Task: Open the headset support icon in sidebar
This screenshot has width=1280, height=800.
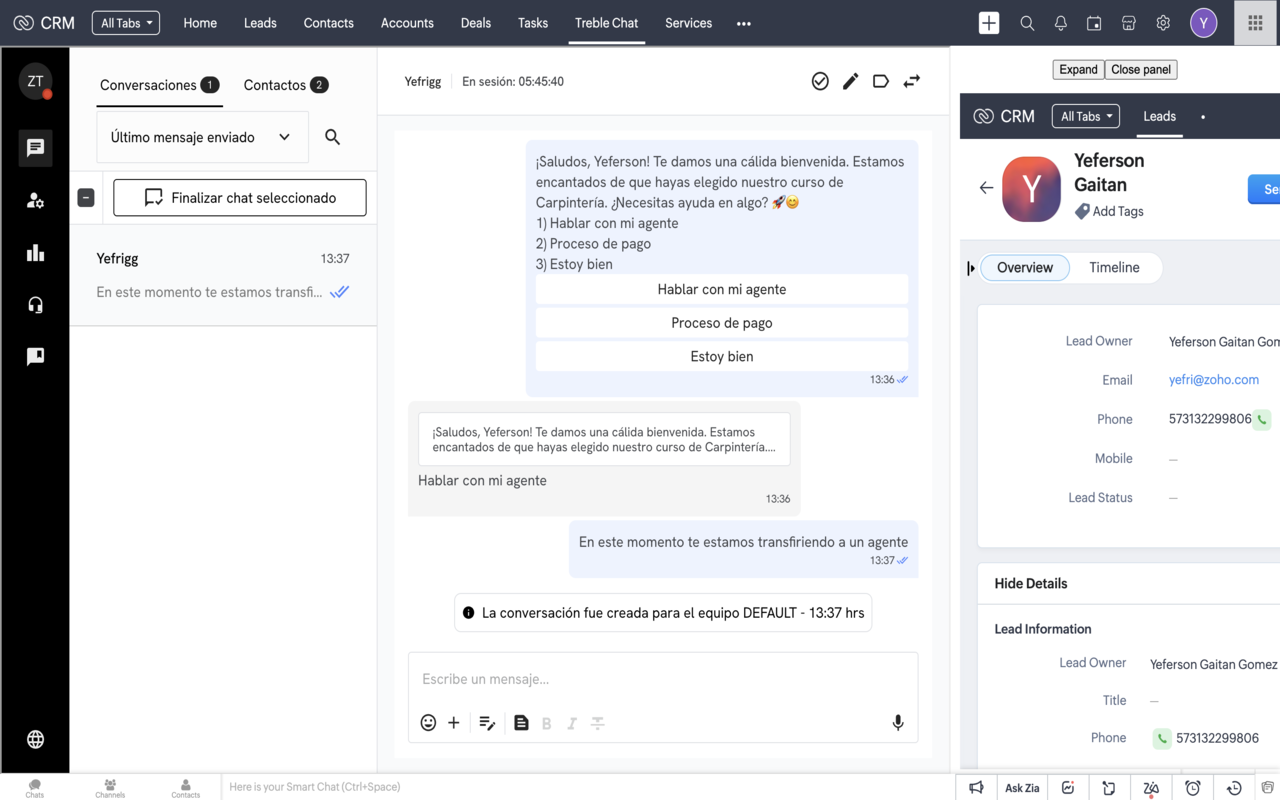Action: 35,305
